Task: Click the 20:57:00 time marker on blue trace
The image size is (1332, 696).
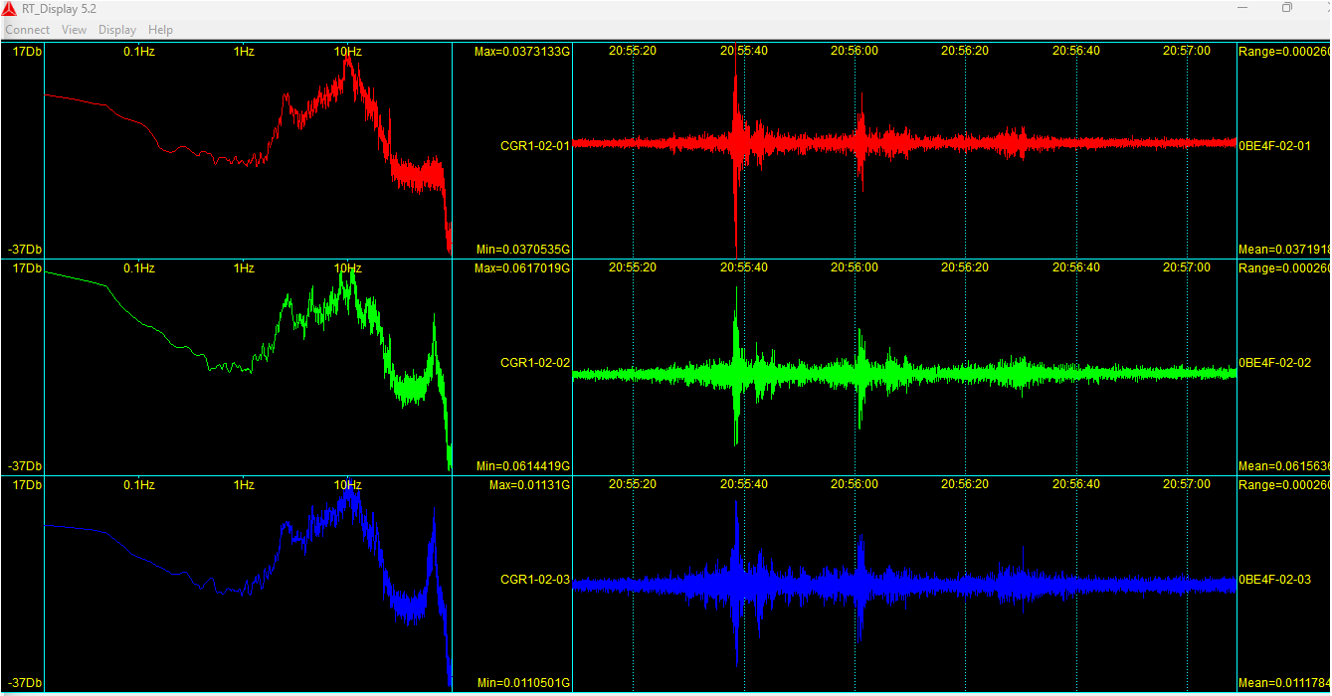Action: [x=1187, y=484]
